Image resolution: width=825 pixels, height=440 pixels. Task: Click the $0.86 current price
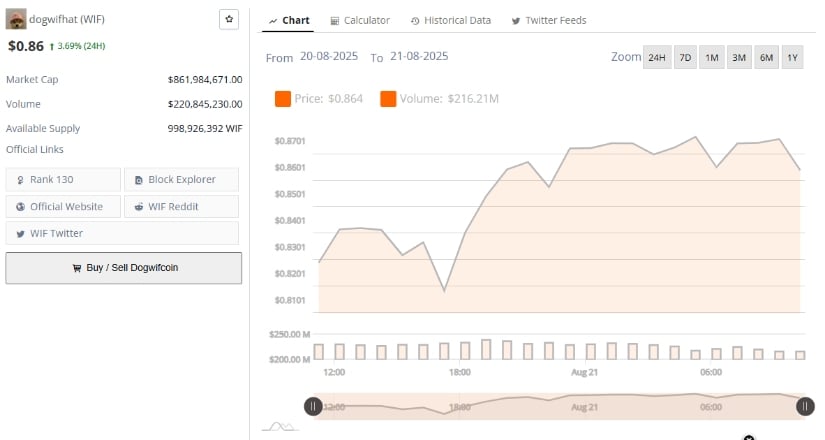pyautogui.click(x=26, y=46)
